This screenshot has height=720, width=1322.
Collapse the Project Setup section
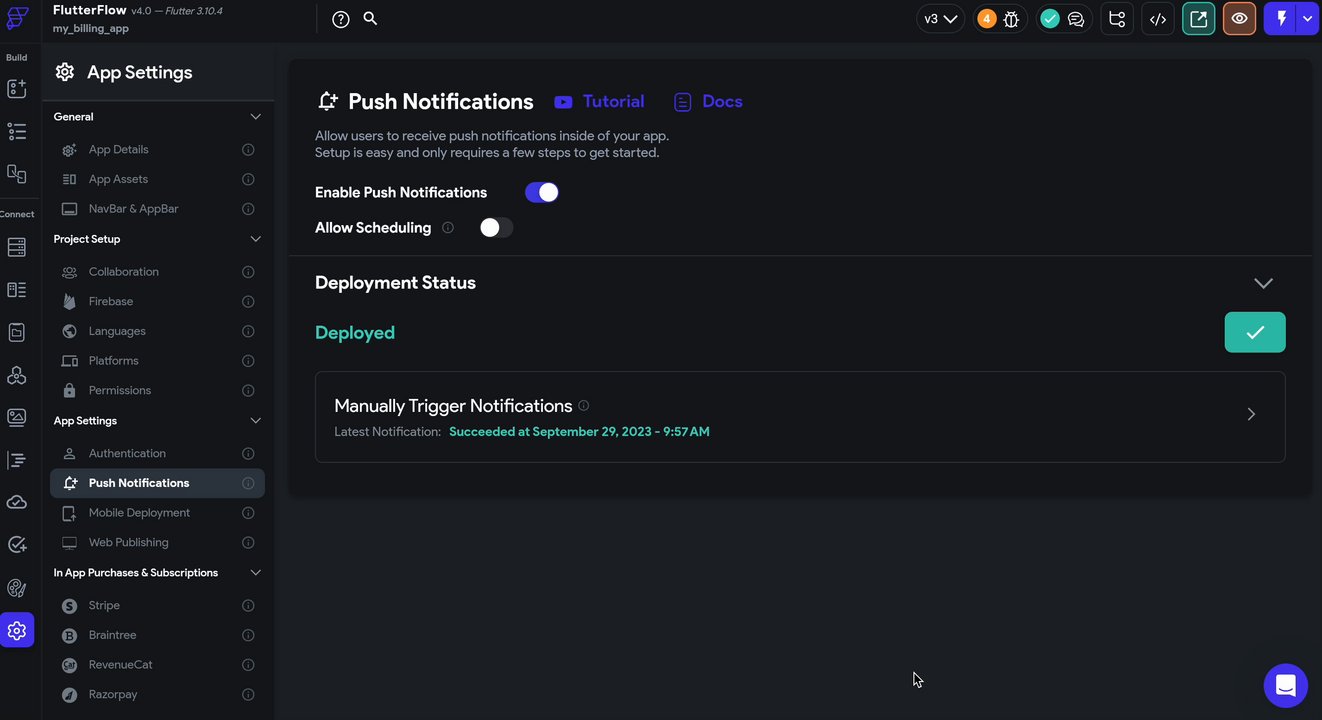[x=255, y=239]
